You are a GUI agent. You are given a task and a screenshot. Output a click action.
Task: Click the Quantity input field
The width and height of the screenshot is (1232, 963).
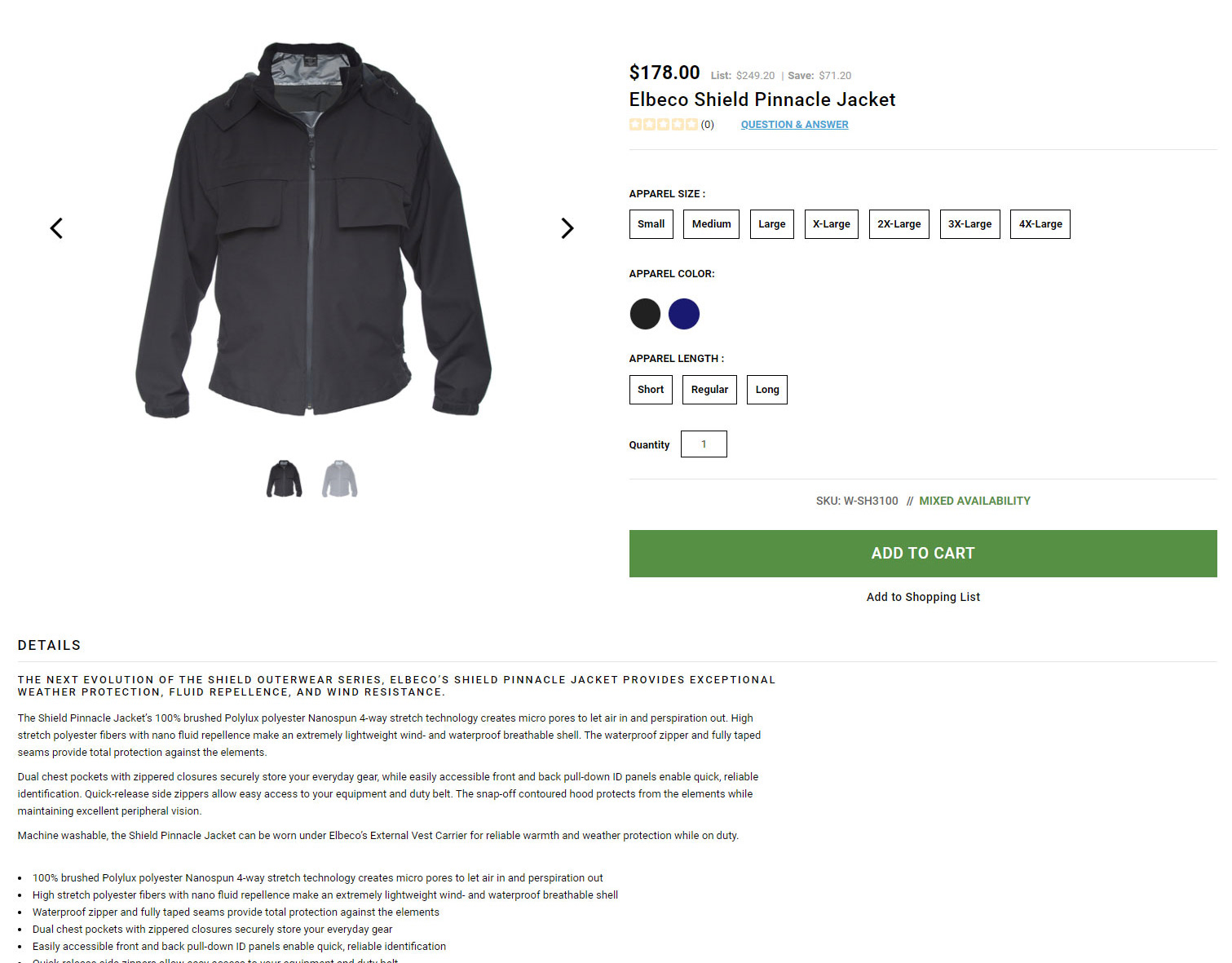(704, 444)
